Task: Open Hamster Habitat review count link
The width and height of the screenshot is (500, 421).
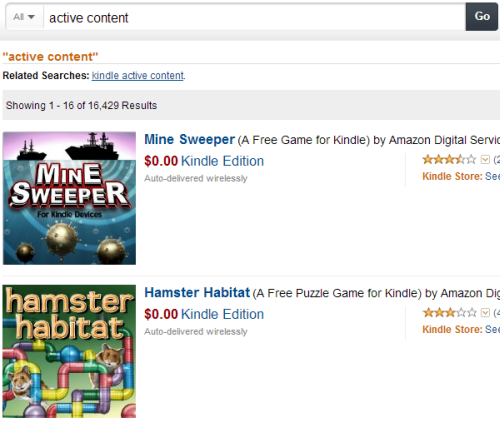Action: point(496,313)
